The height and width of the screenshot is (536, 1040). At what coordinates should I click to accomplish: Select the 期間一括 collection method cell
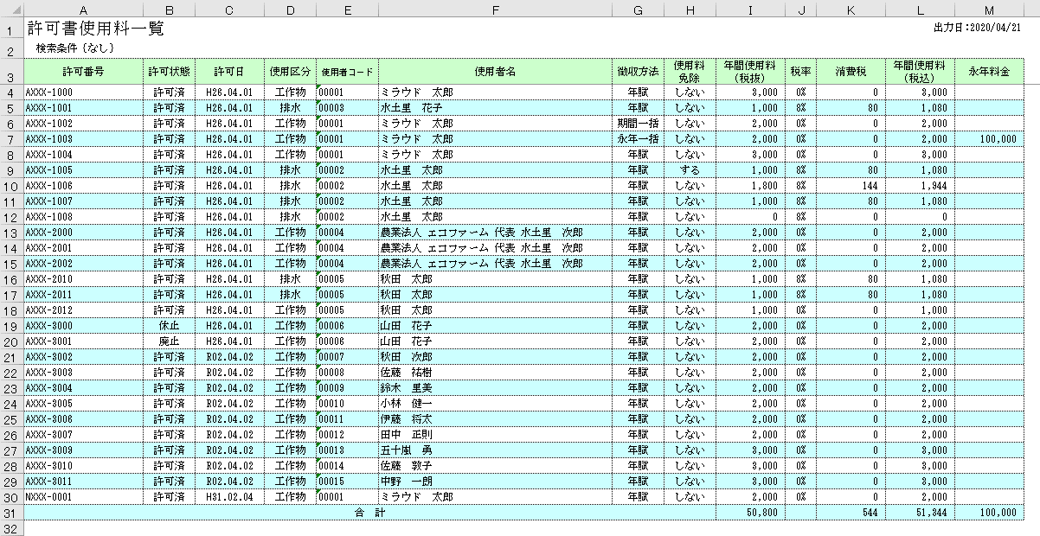(638, 123)
